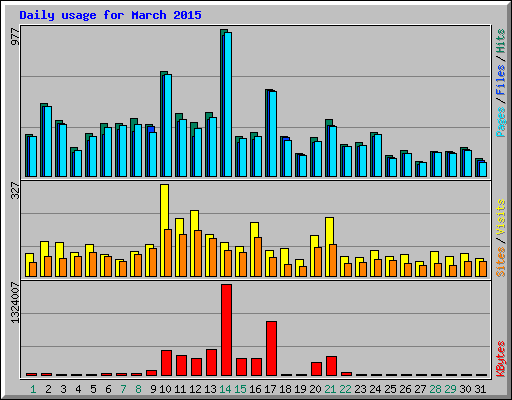Click the blue 'Files' legend label
512x400 pixels.
tap(501, 80)
